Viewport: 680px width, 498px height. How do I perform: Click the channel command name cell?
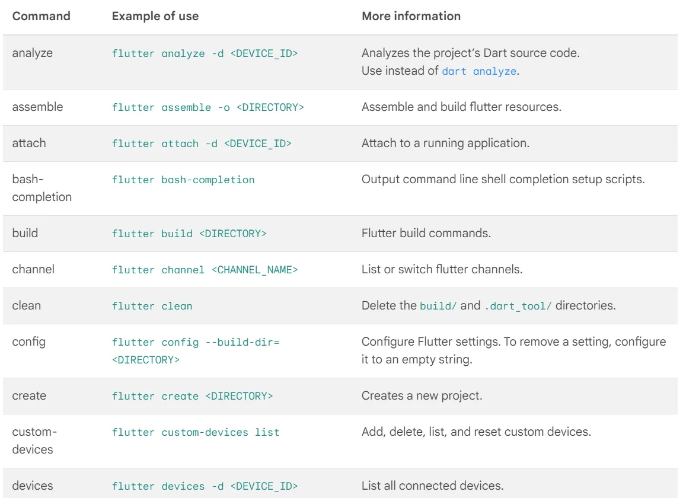click(x=33, y=269)
